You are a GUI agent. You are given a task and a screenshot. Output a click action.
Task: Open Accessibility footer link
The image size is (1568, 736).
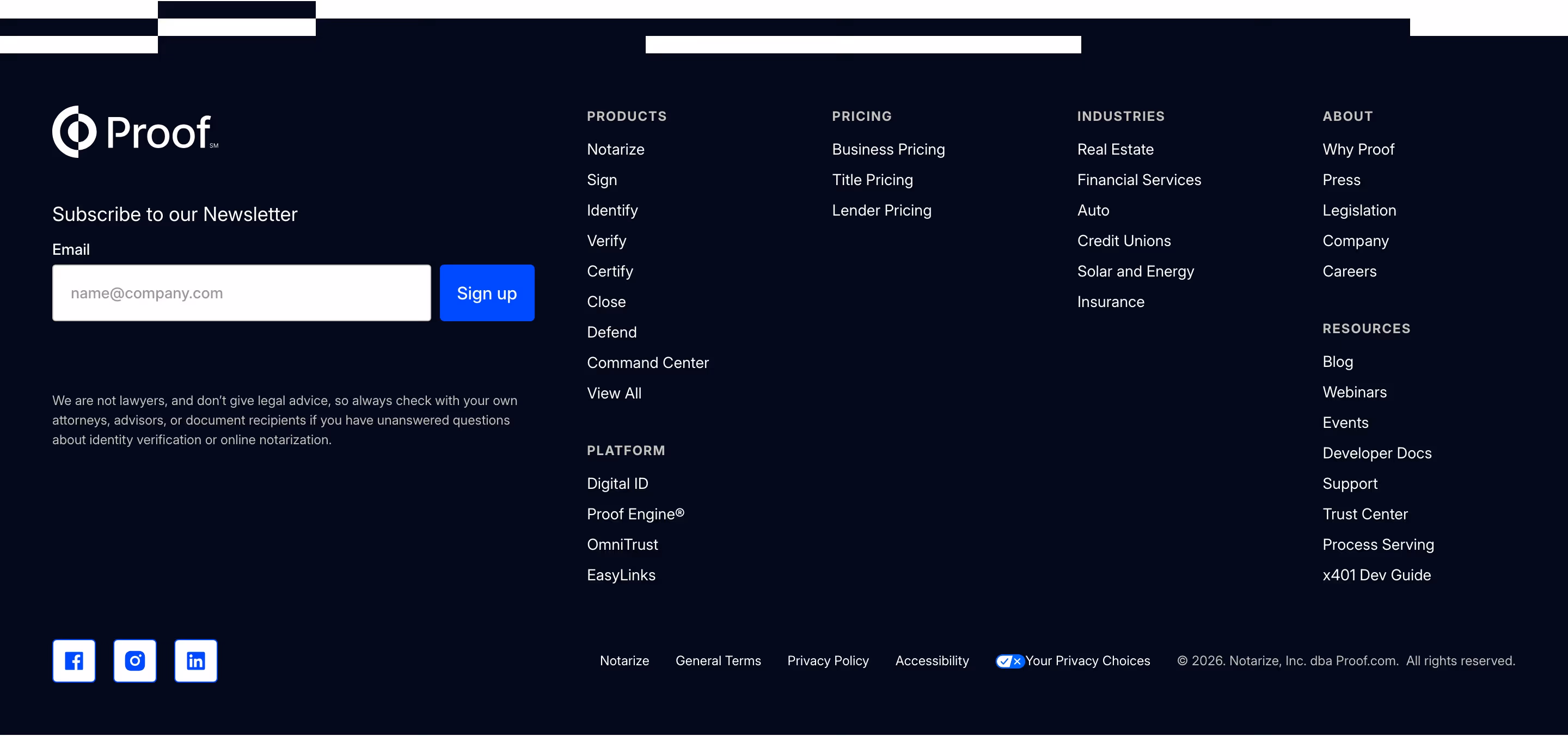click(932, 660)
